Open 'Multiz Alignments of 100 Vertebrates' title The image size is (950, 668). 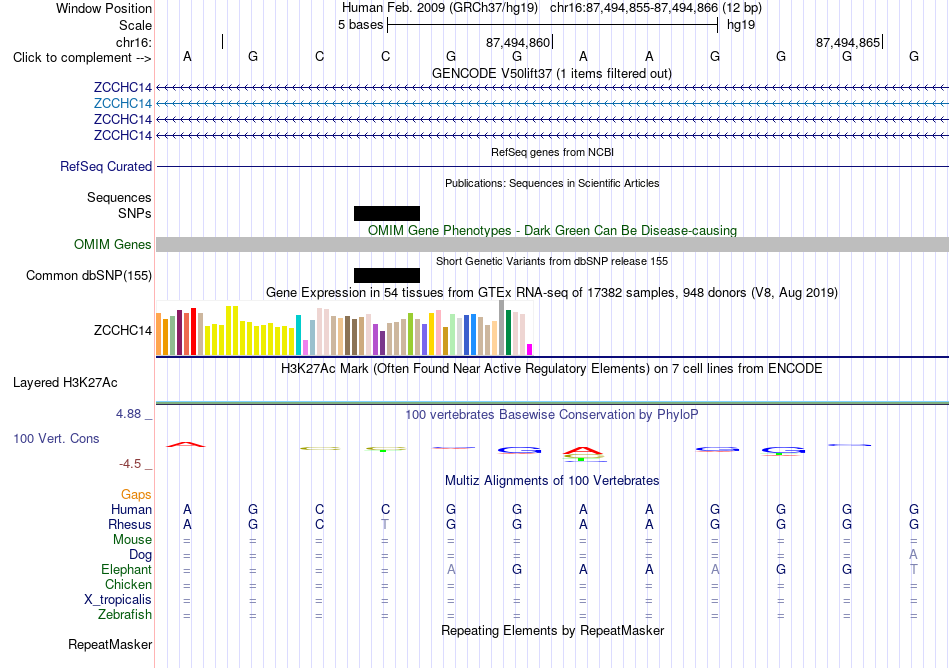click(552, 480)
